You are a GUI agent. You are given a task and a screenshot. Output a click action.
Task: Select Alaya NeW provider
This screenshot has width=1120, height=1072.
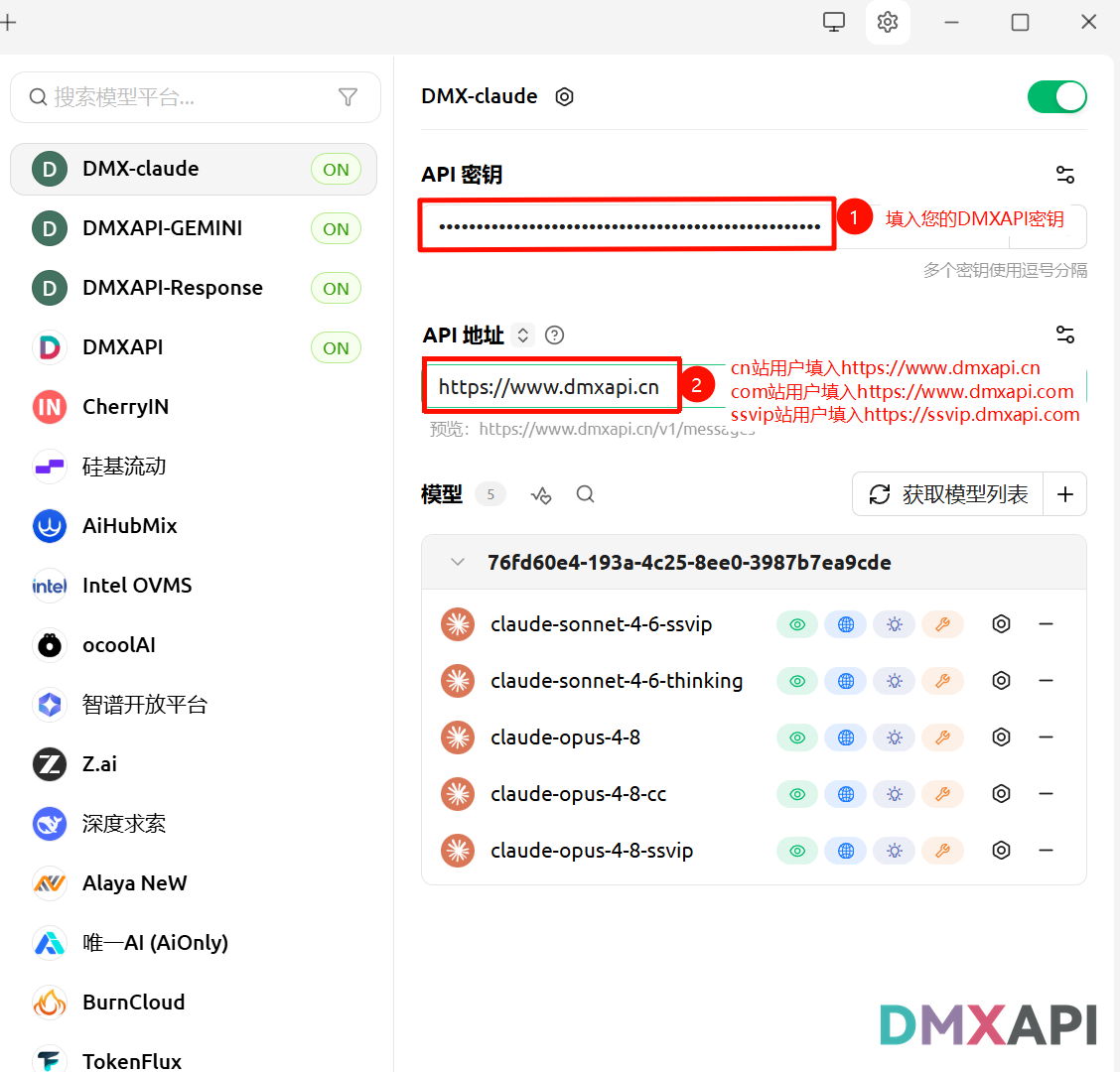tap(194, 883)
